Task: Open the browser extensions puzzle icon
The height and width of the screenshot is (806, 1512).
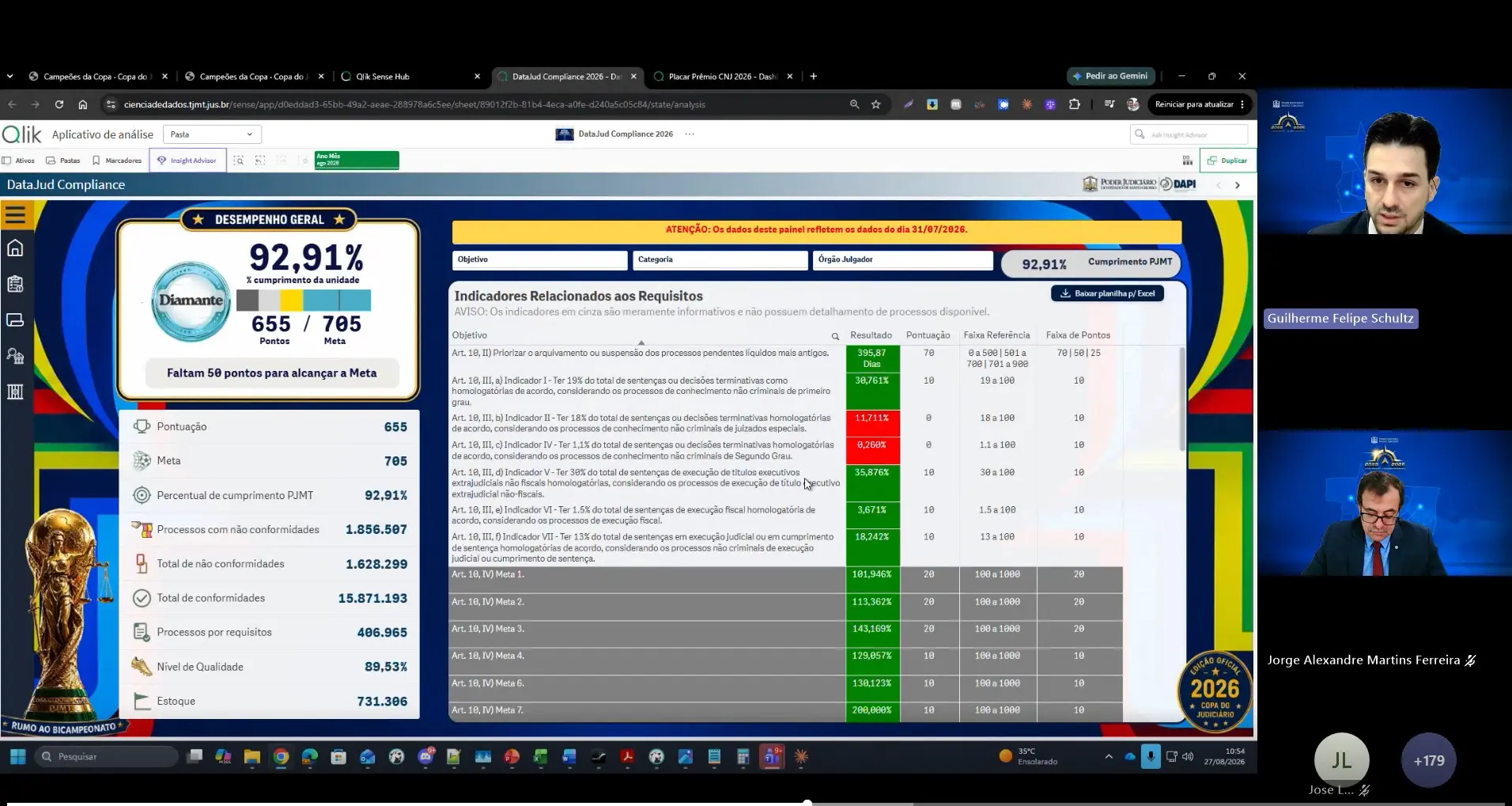Action: pos(1074,104)
